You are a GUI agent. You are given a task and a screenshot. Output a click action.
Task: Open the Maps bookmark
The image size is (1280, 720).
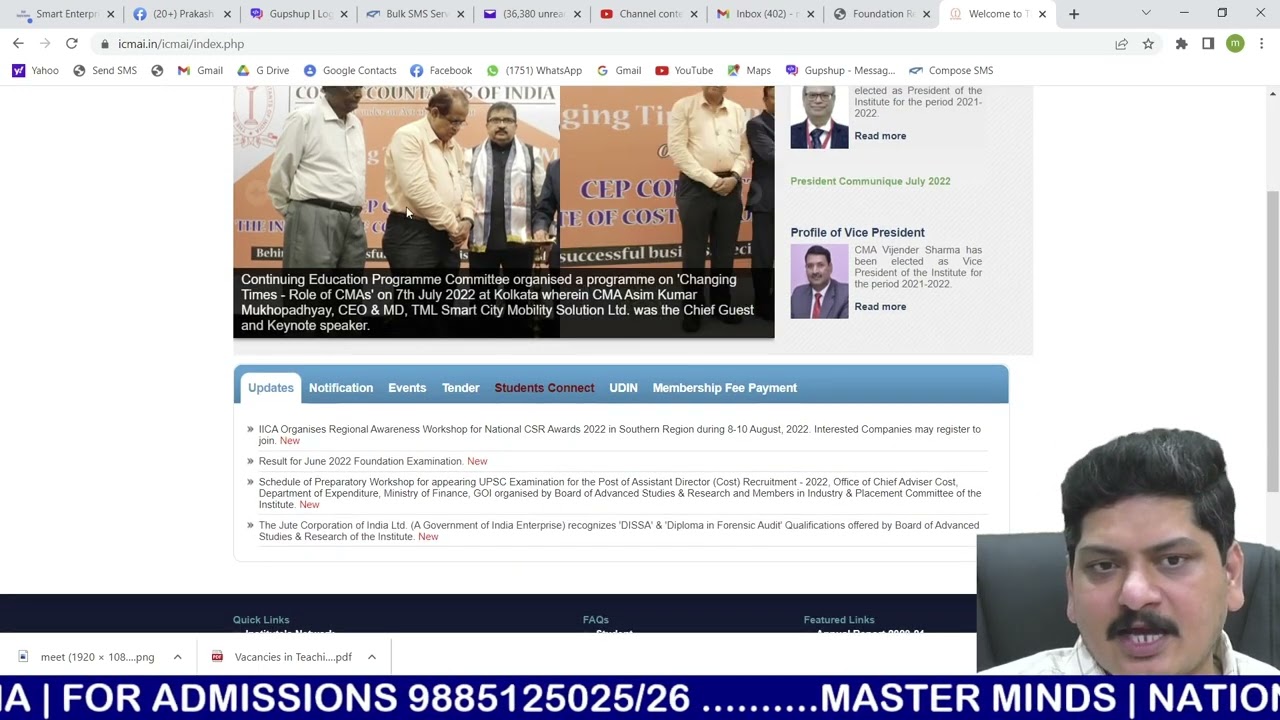click(x=749, y=71)
